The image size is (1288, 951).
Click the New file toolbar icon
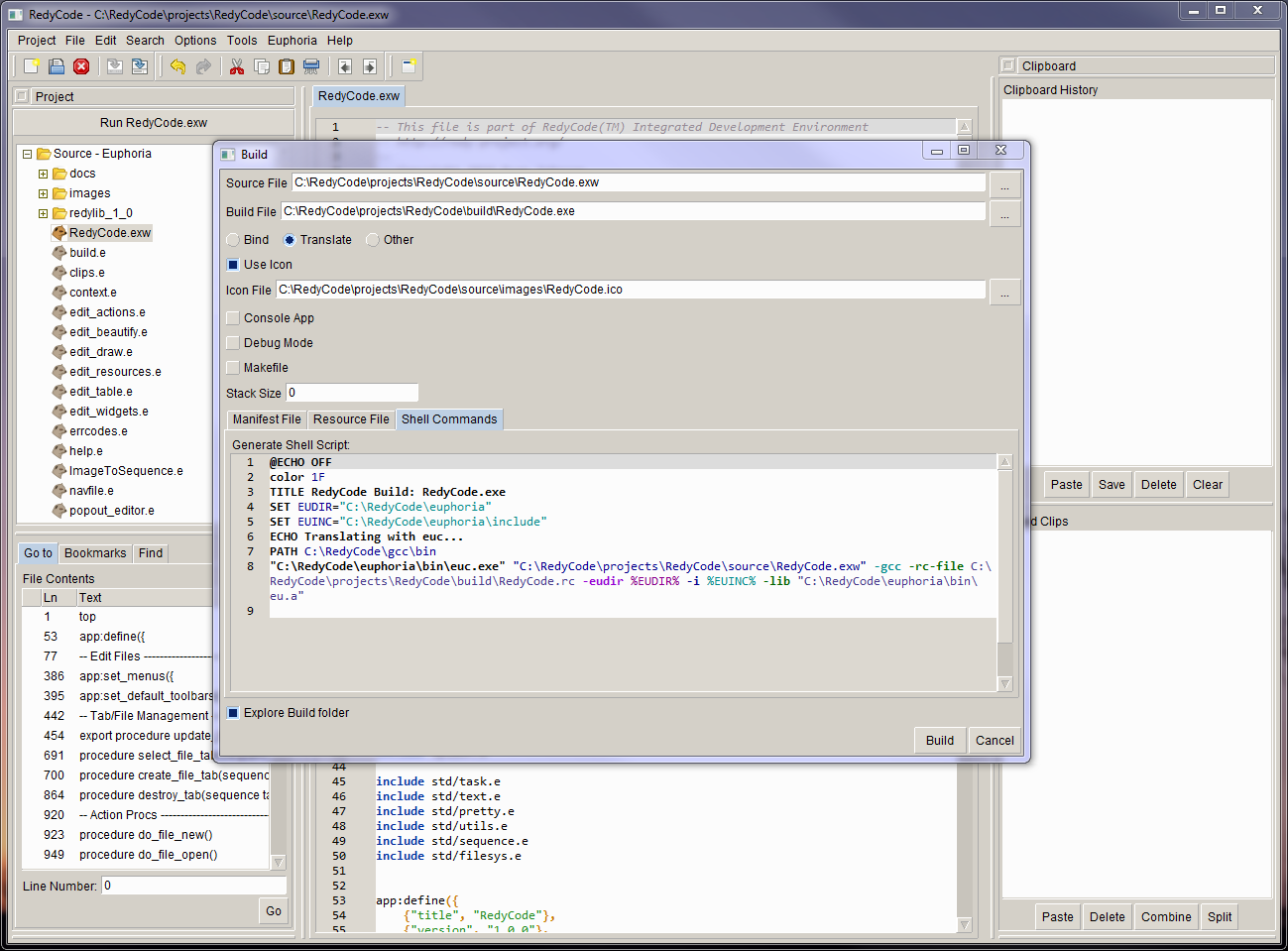pos(32,66)
